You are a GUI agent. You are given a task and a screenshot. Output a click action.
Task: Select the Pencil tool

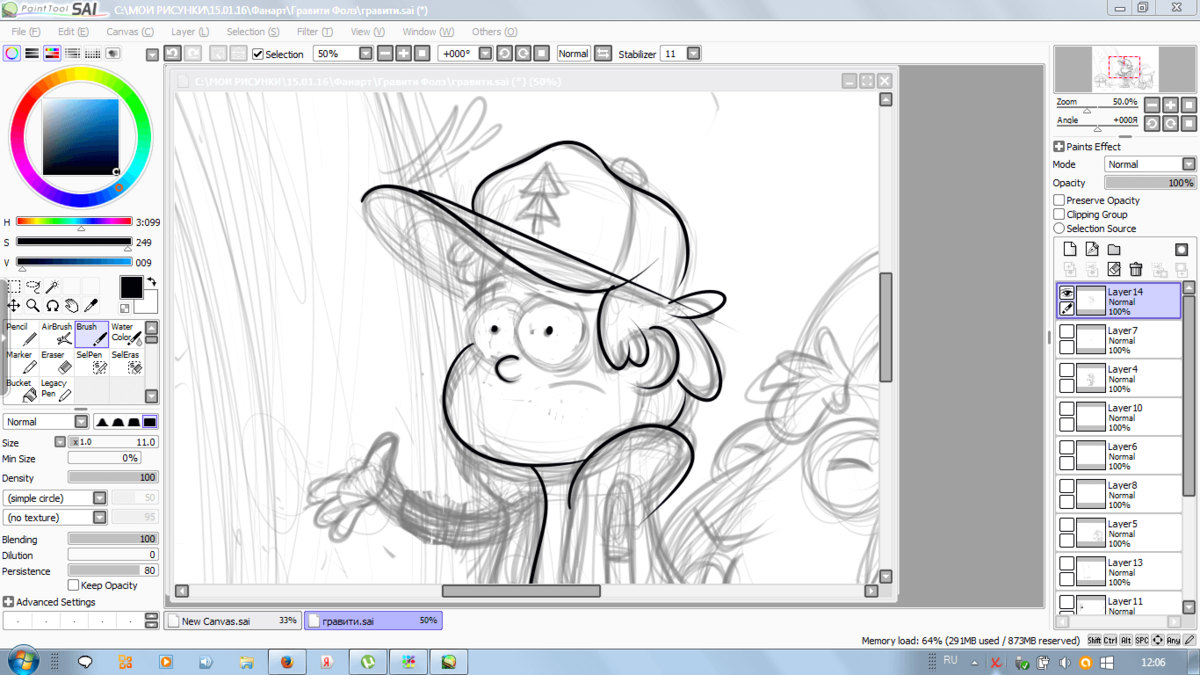pyautogui.click(x=21, y=334)
